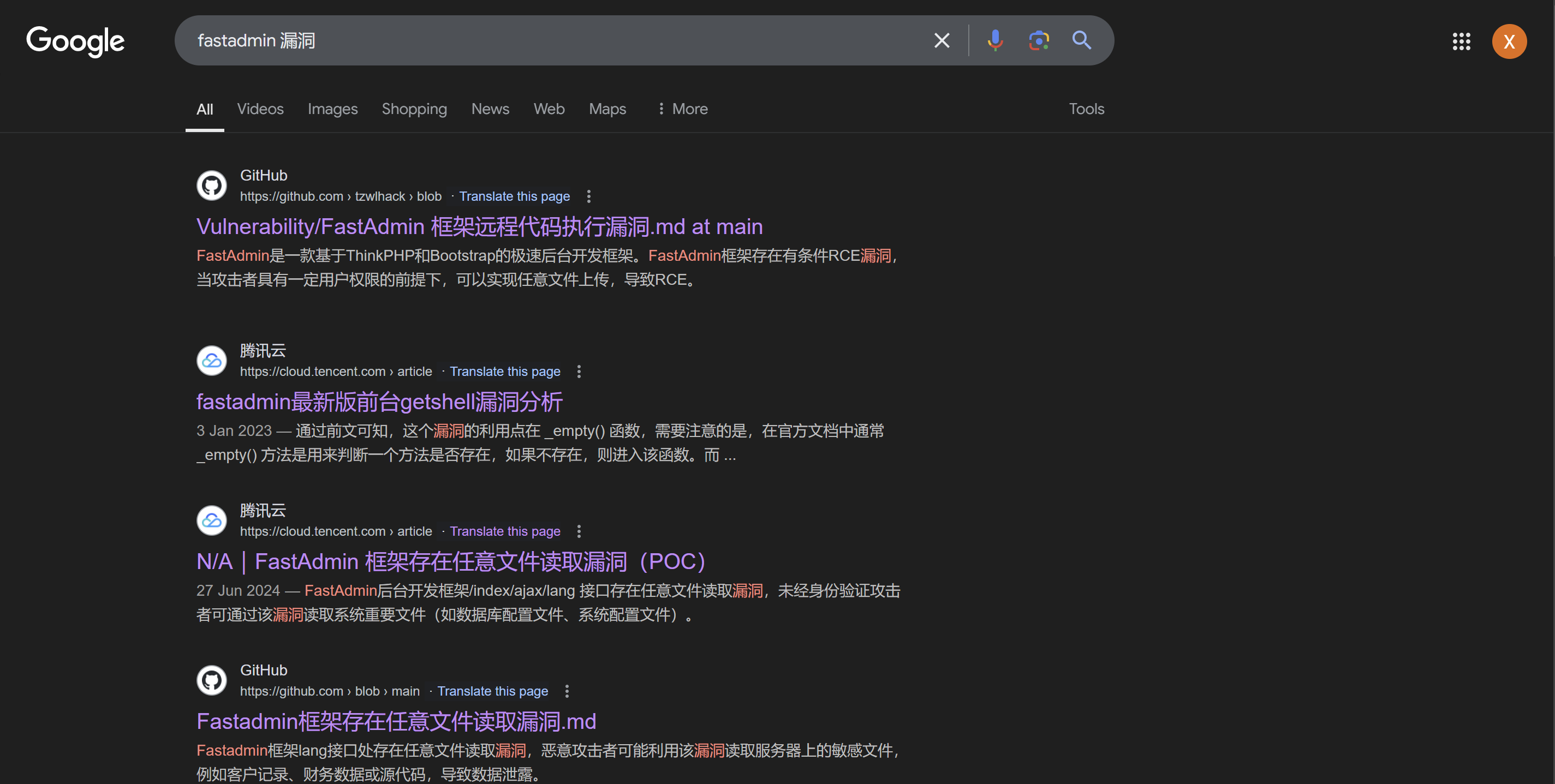Open the account avatar X
Screen dimensions: 1555x784
pyautogui.click(x=1509, y=41)
